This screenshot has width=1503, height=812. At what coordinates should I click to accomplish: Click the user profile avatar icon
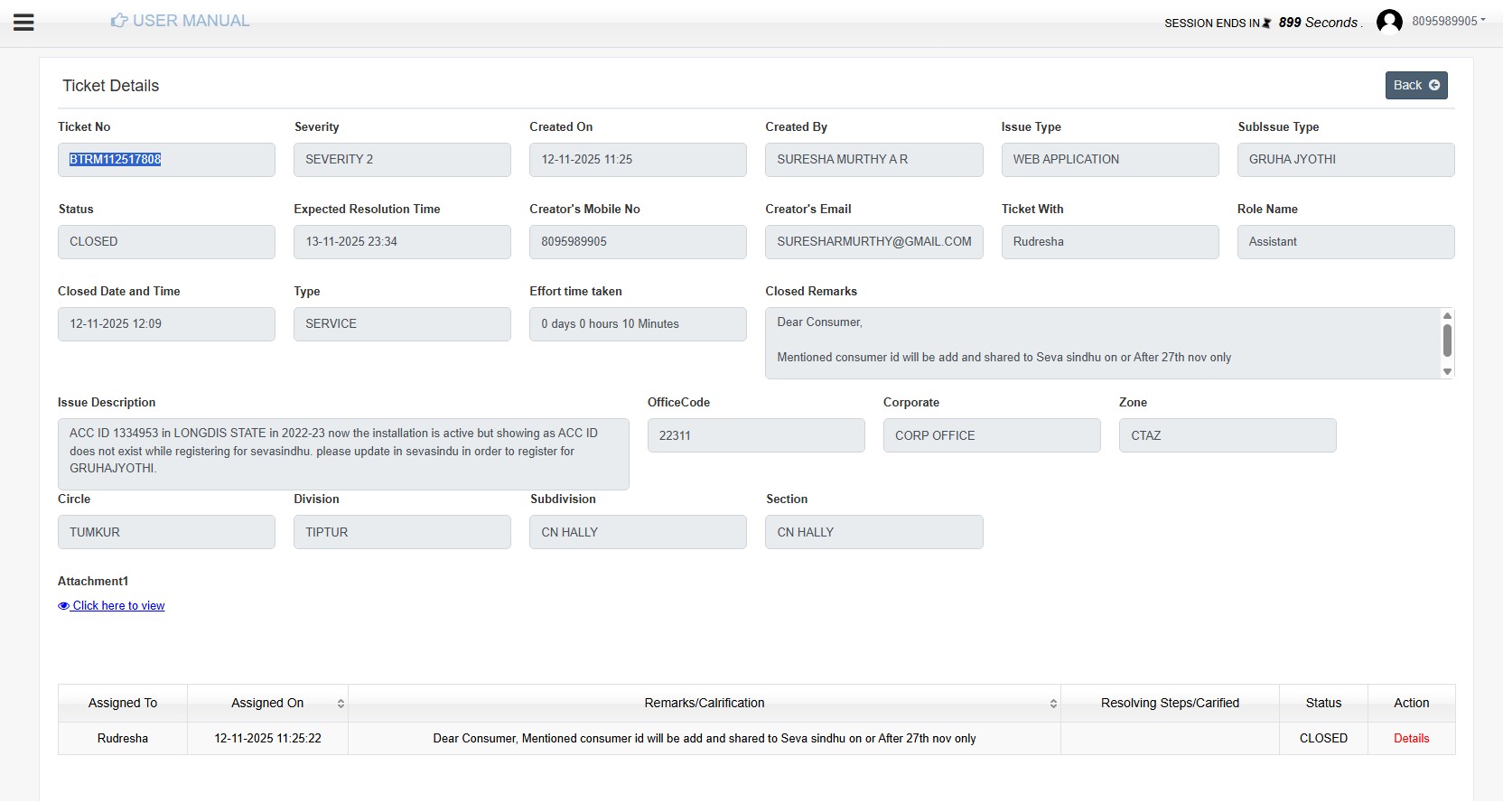point(1388,22)
